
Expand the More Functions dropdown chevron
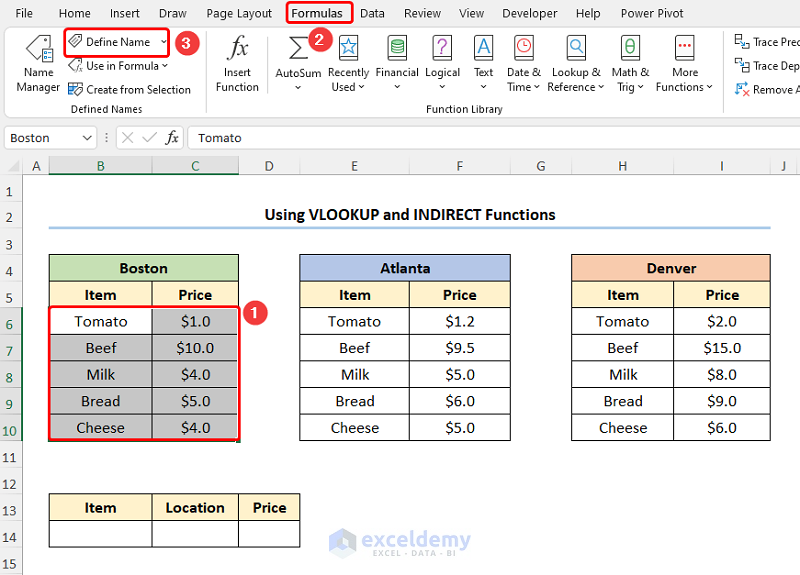click(709, 87)
